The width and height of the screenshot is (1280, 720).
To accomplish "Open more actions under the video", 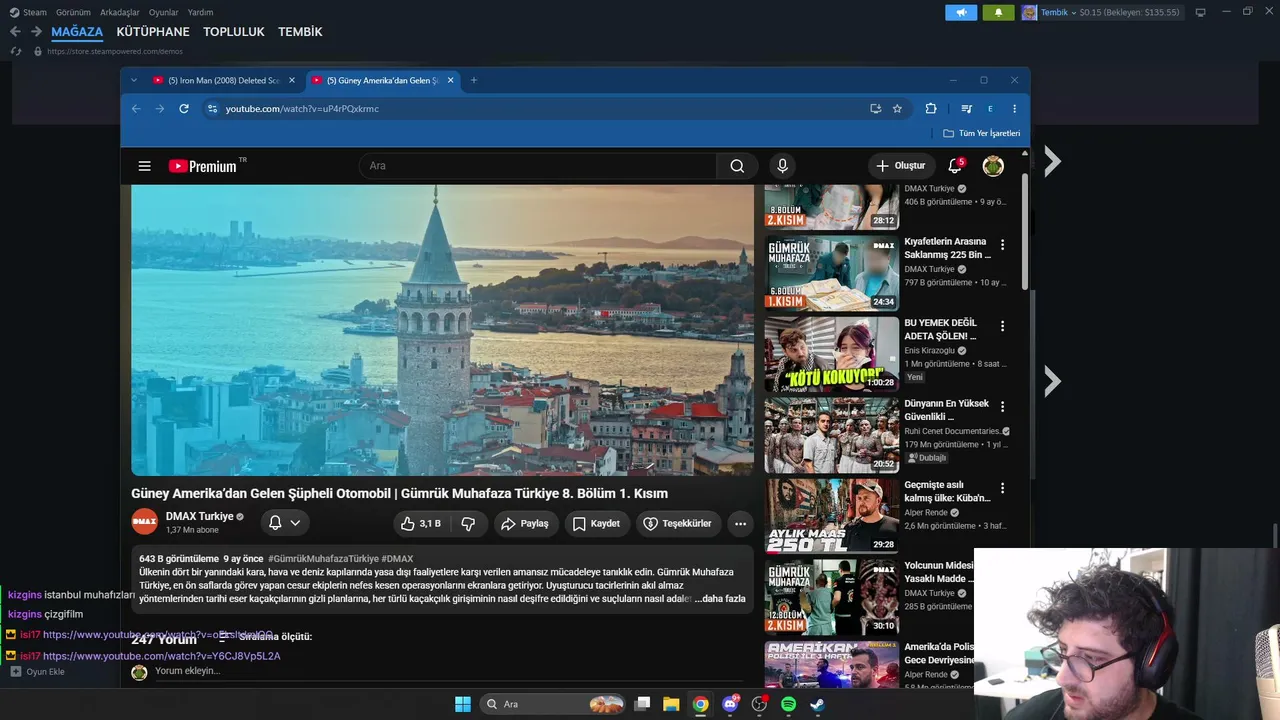I will [x=740, y=524].
